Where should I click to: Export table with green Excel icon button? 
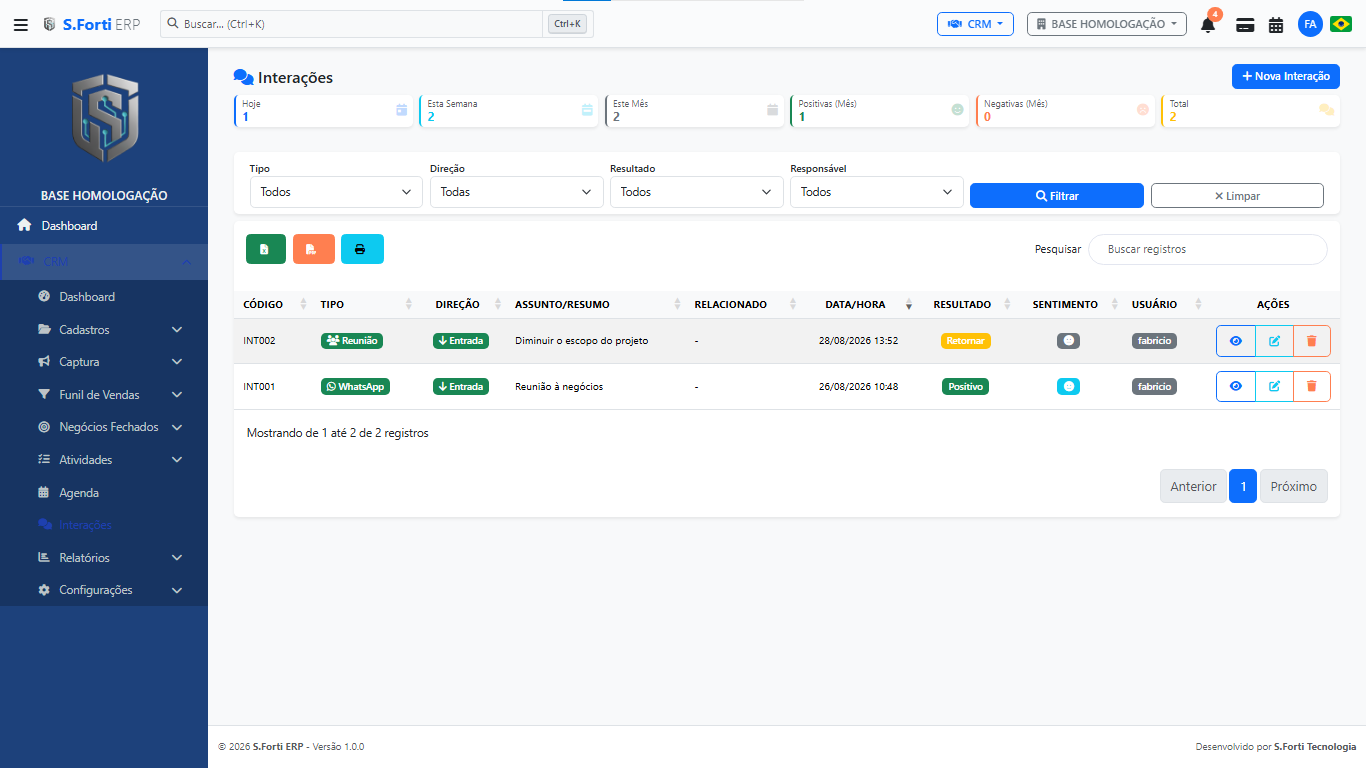tap(266, 249)
